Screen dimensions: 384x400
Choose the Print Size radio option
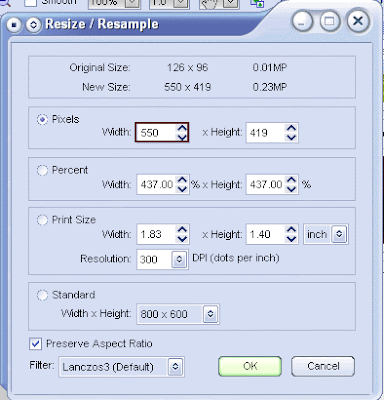click(x=42, y=220)
